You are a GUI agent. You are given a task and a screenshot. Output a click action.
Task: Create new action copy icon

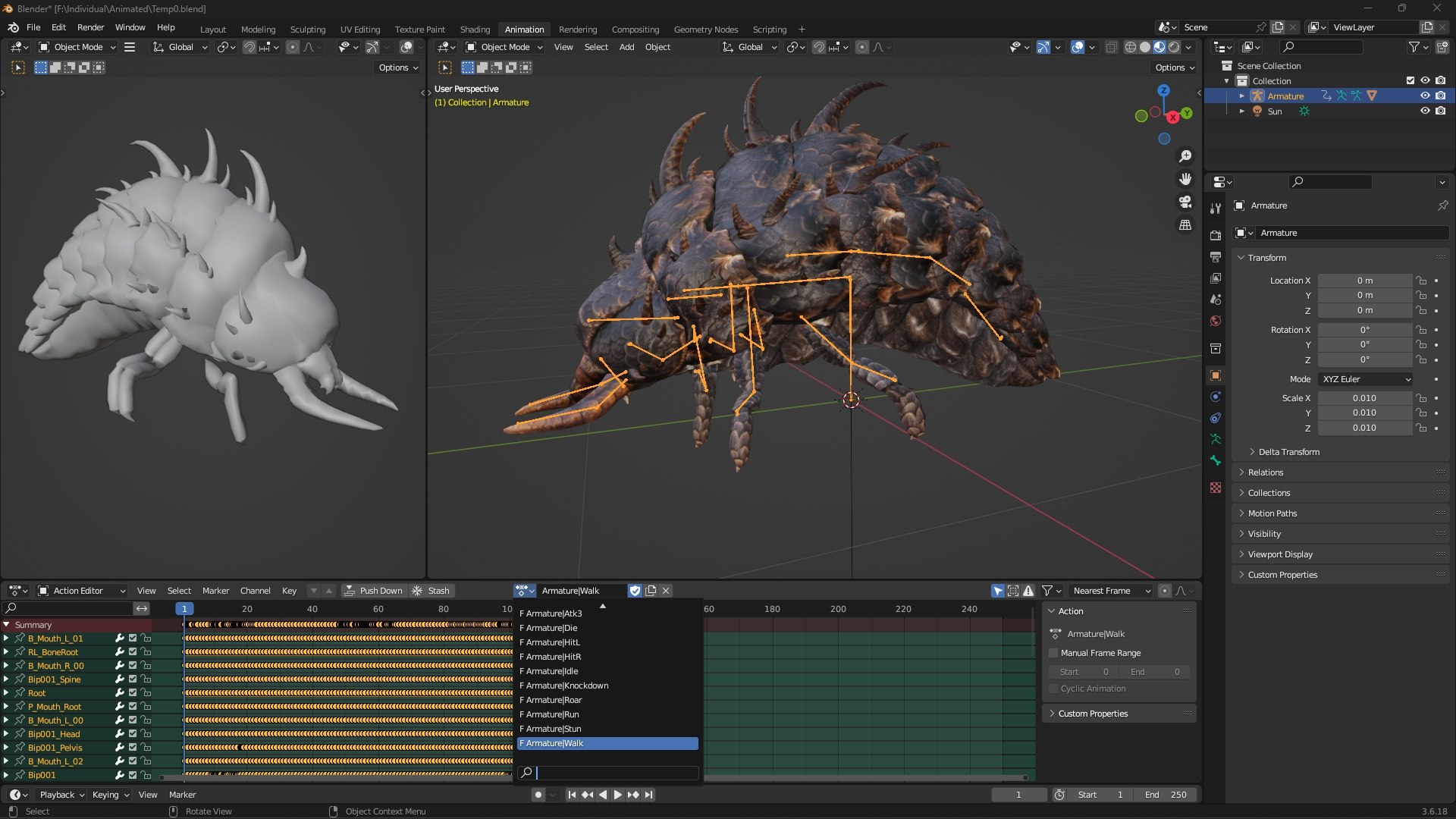click(x=651, y=591)
